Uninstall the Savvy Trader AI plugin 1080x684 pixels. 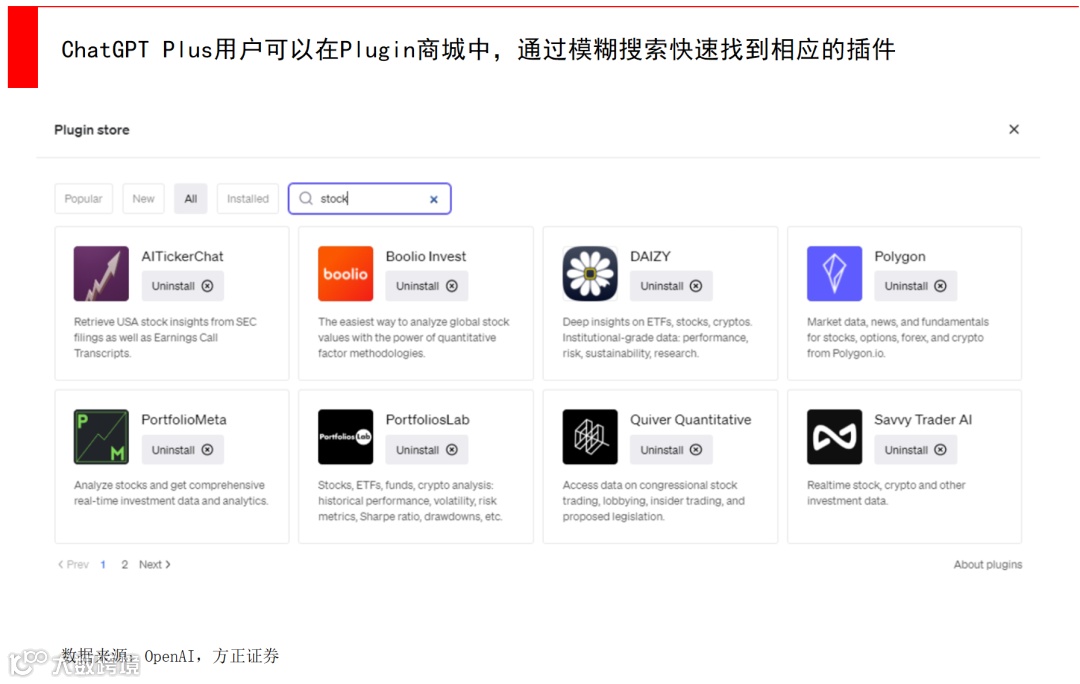[915, 450]
